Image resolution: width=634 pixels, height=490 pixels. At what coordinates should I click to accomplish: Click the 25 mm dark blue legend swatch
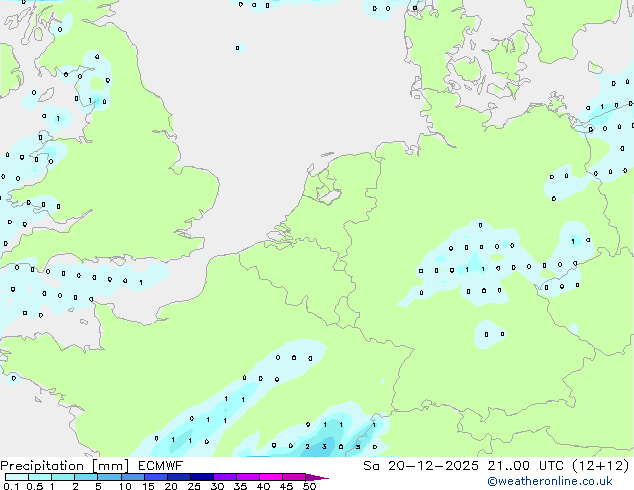tap(201, 477)
